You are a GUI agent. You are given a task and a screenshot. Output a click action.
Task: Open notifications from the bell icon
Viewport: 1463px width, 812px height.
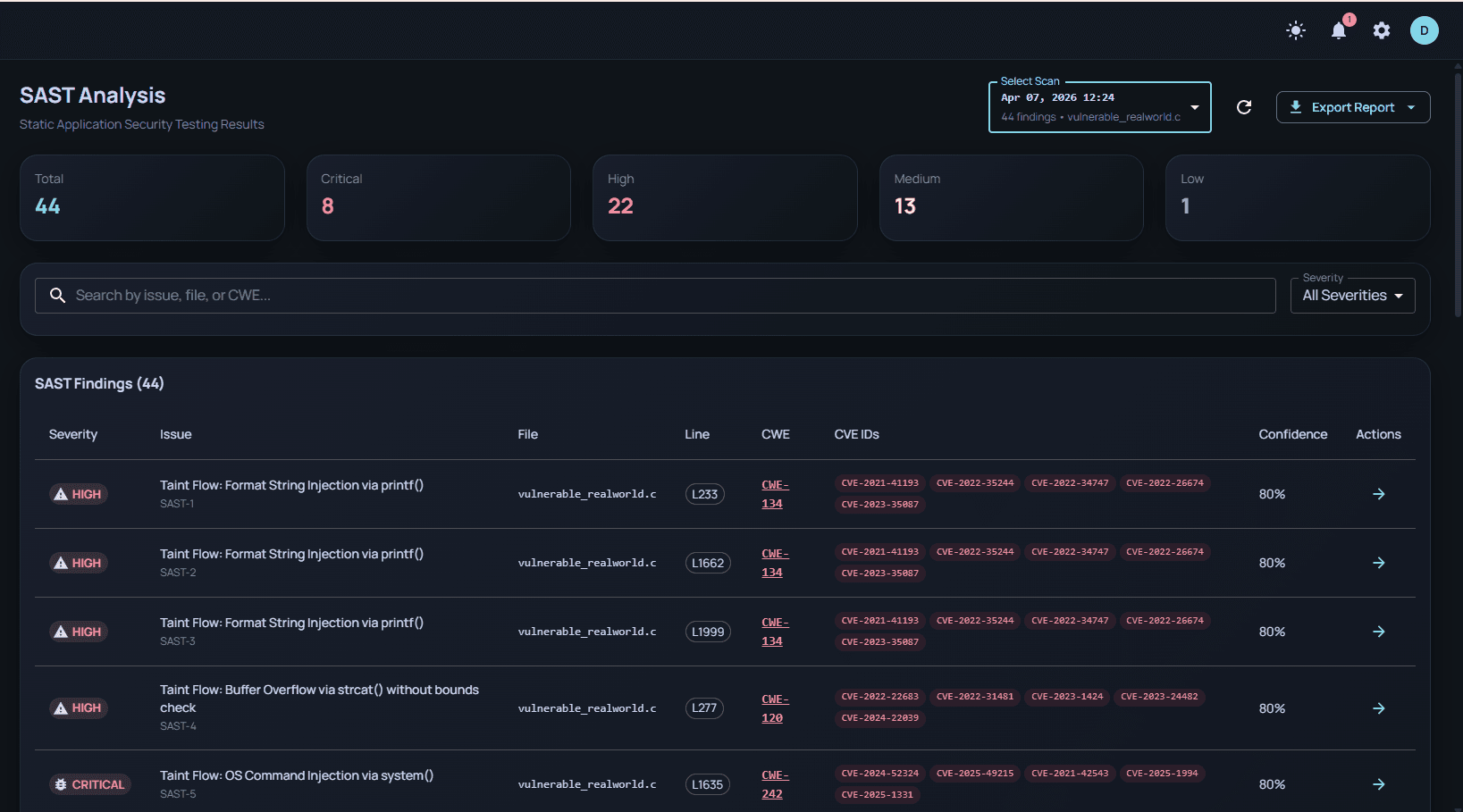[x=1338, y=30]
